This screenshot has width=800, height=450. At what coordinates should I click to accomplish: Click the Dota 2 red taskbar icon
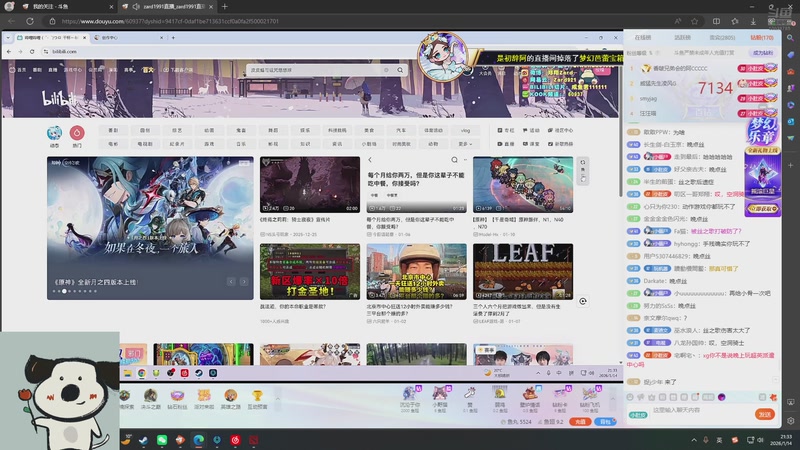pos(254,440)
